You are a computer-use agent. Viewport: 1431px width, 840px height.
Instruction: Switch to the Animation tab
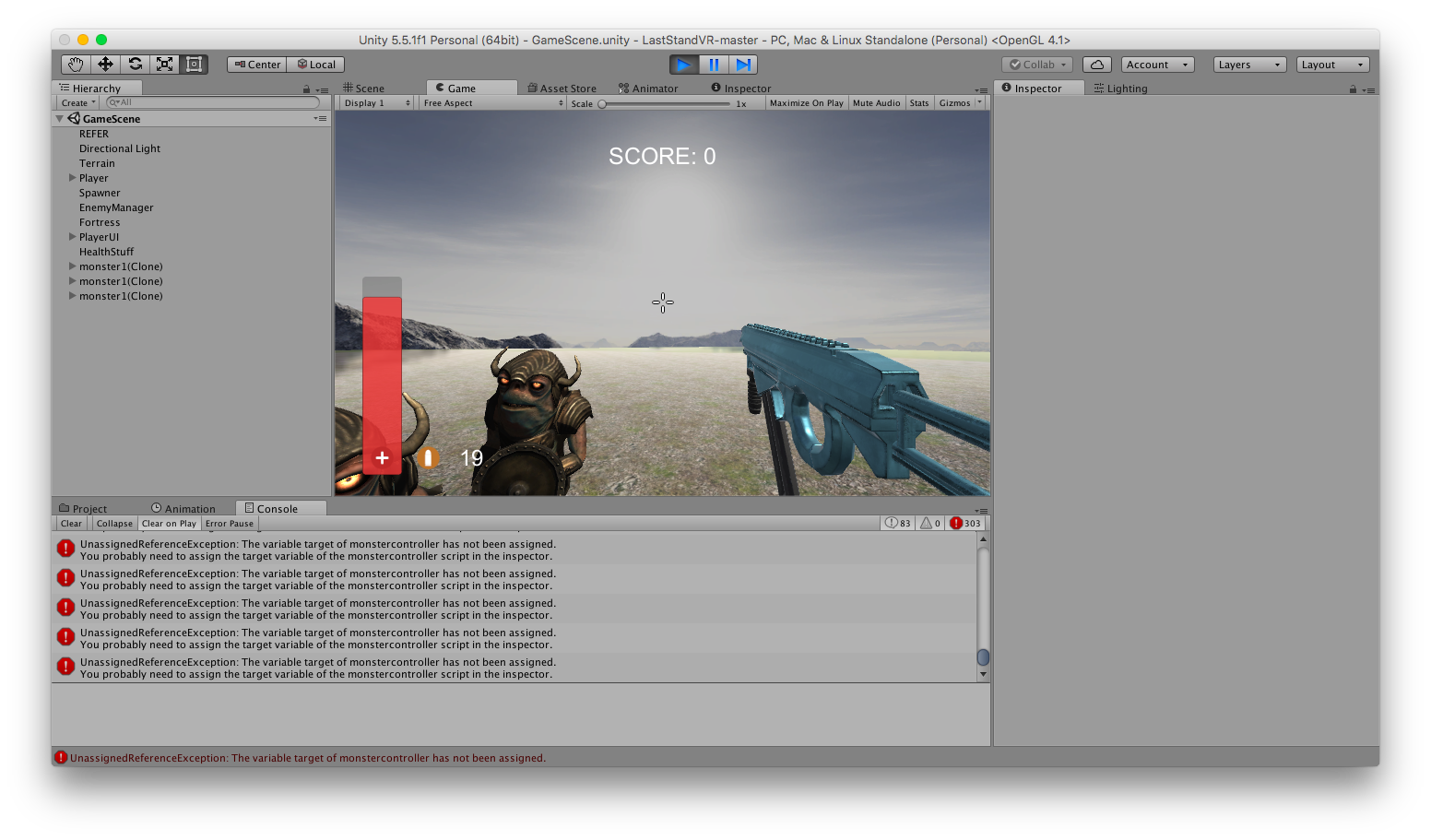183,509
